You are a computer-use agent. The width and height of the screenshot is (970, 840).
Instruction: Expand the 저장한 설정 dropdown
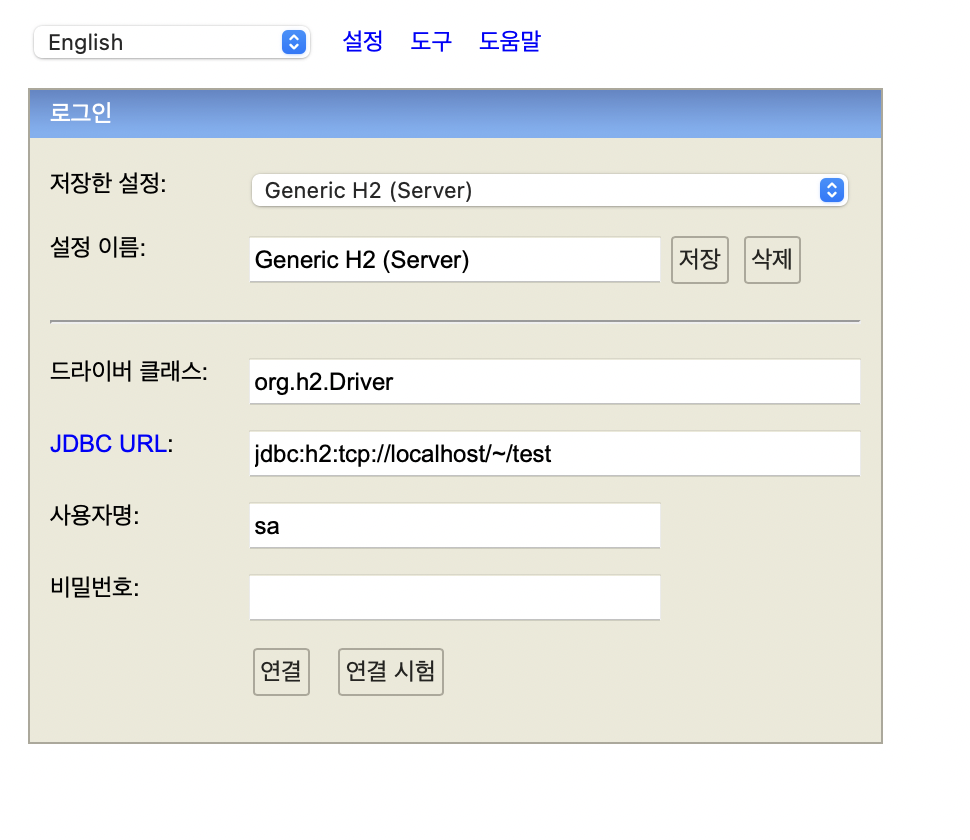[549, 190]
